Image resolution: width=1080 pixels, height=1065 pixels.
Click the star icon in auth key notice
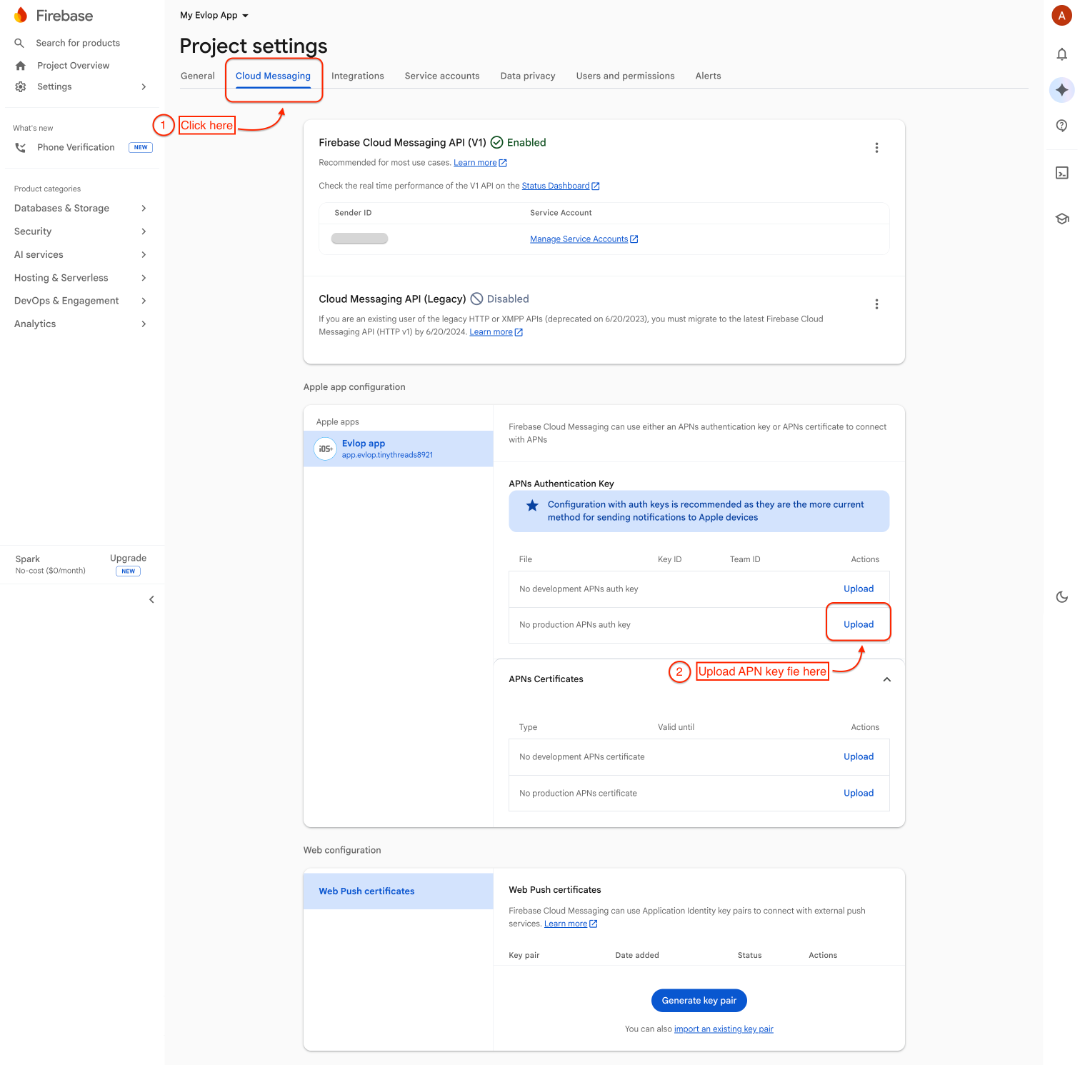532,506
